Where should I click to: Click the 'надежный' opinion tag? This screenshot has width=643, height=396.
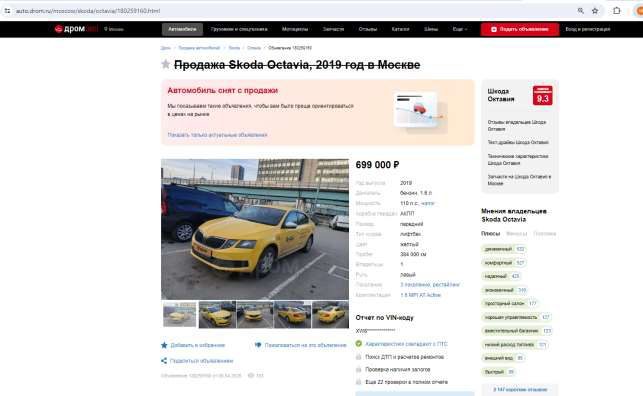502,276
